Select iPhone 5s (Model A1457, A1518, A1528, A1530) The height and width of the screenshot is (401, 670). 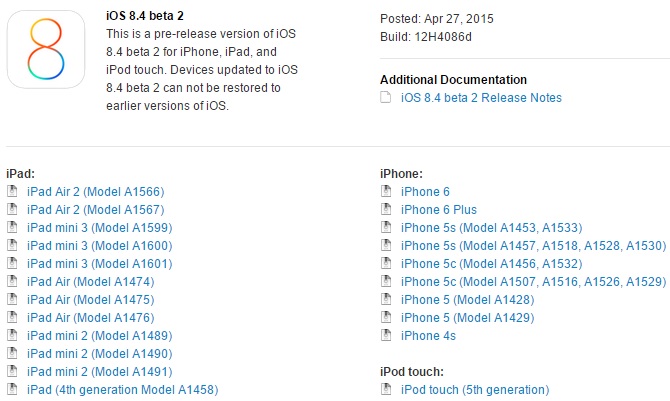(x=534, y=246)
